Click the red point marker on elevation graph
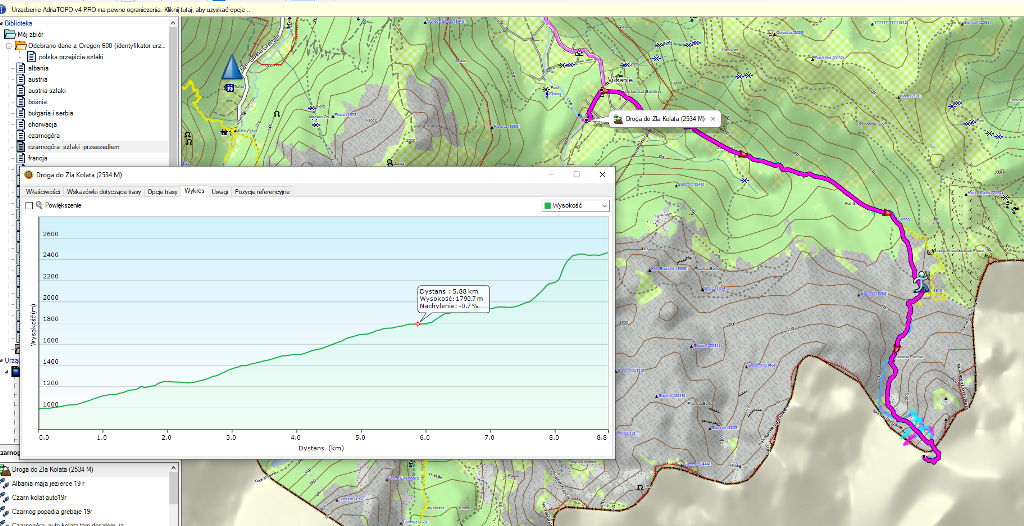Image resolution: width=1024 pixels, height=526 pixels. [417, 324]
